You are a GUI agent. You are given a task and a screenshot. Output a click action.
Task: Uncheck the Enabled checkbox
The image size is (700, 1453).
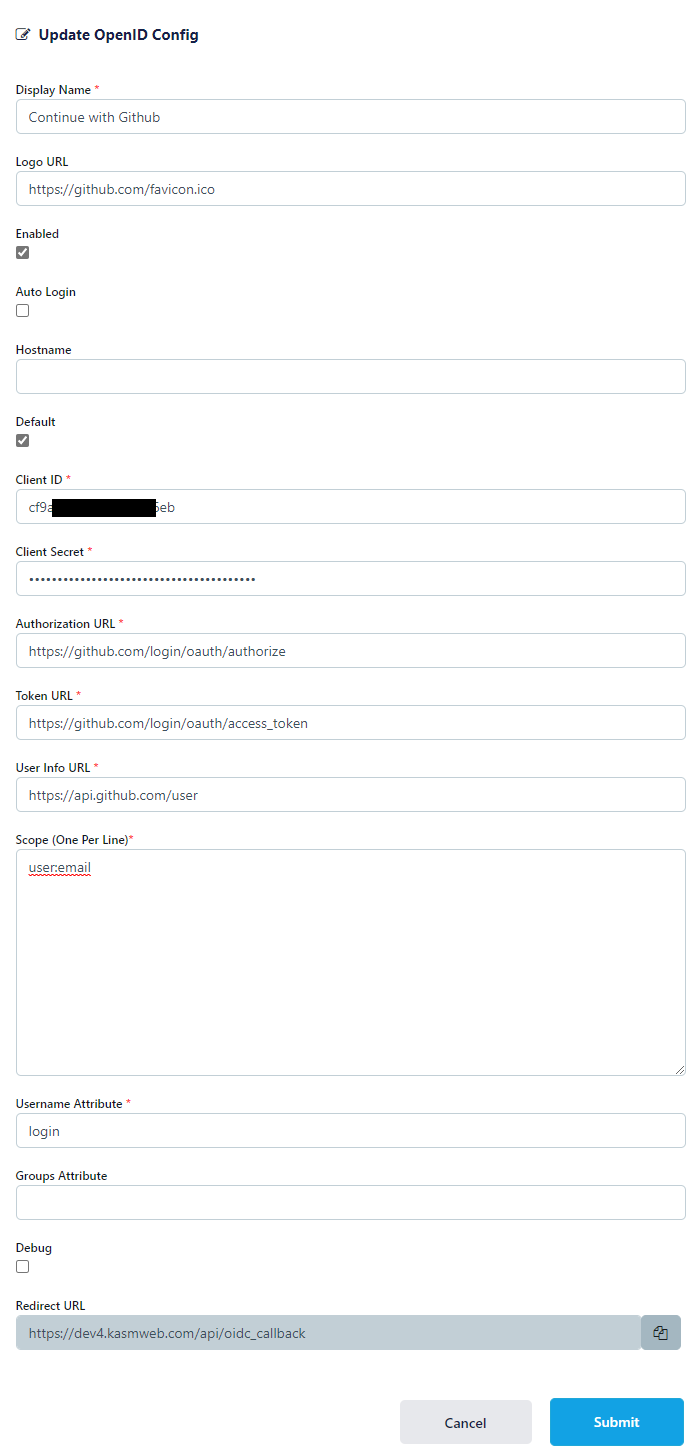[23, 253]
